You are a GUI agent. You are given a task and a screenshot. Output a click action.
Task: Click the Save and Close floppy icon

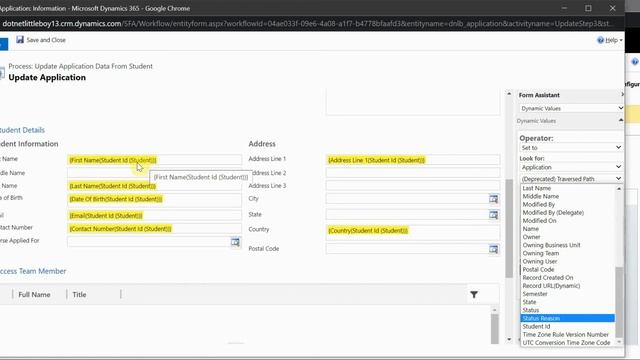pyautogui.click(x=20, y=40)
